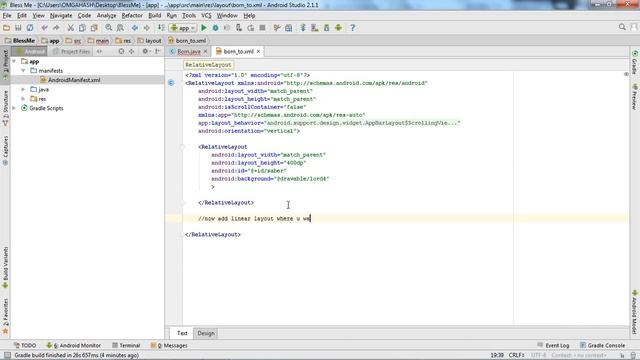640x360 pixels.
Task: Click the Copy toolbar icon
Action: click(x=82, y=28)
